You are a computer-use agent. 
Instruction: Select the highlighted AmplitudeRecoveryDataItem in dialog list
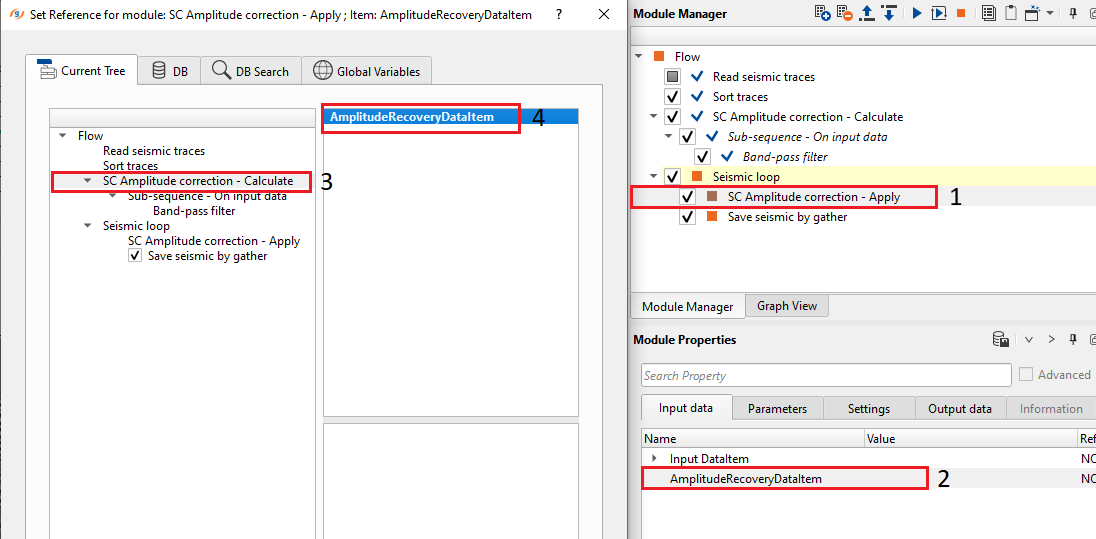[x=450, y=117]
